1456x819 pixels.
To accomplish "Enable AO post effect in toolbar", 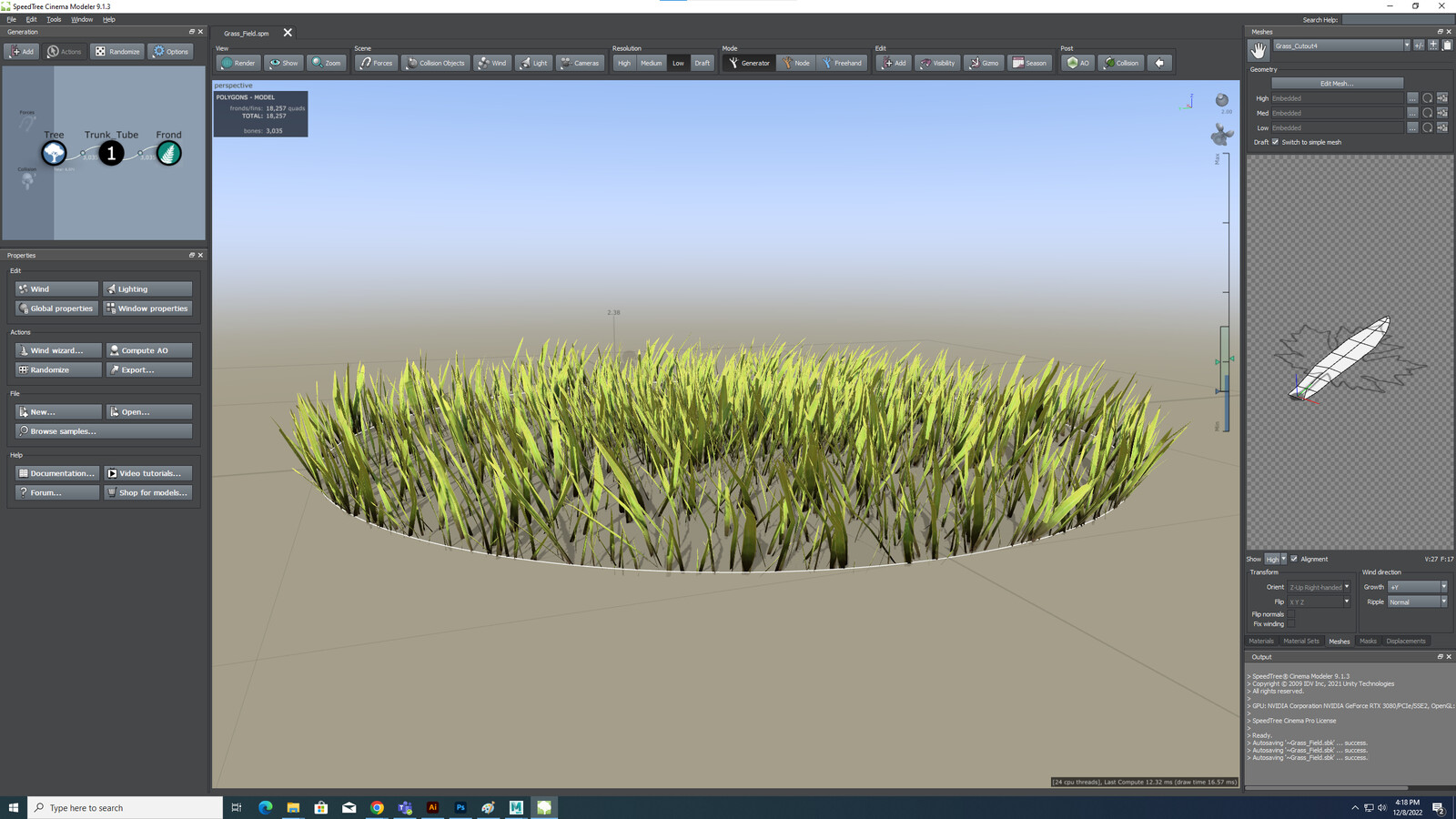I will [x=1077, y=63].
